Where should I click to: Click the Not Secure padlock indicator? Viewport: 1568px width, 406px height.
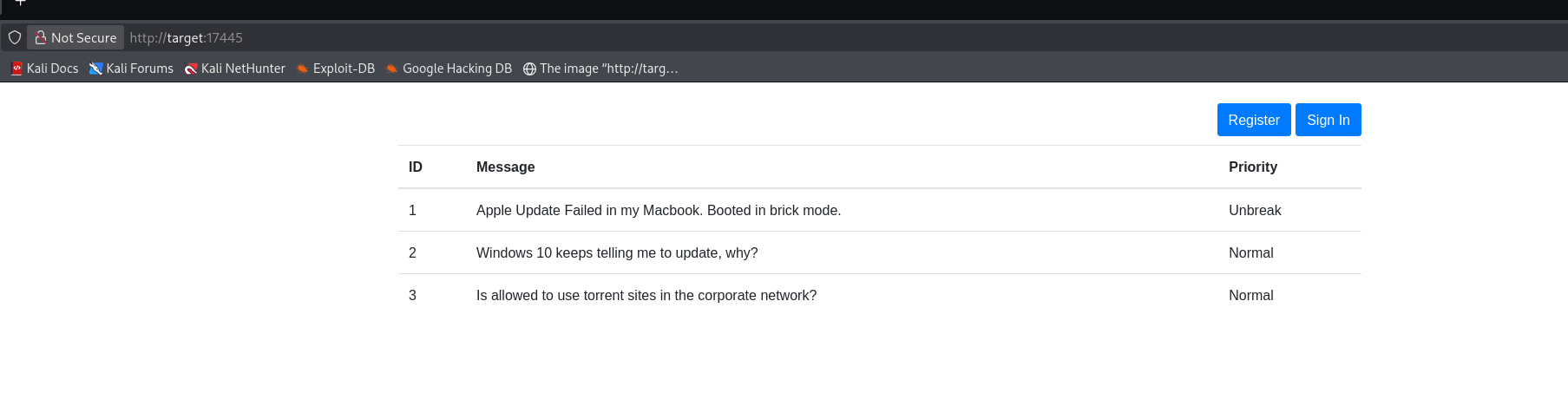(x=75, y=37)
